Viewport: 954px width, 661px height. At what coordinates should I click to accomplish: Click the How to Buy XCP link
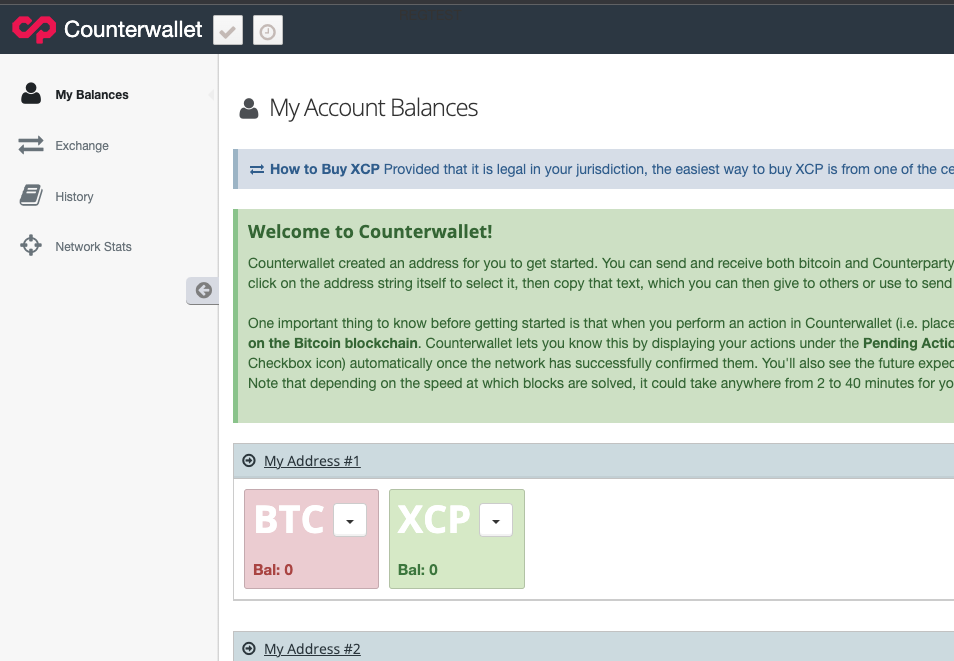(x=325, y=169)
